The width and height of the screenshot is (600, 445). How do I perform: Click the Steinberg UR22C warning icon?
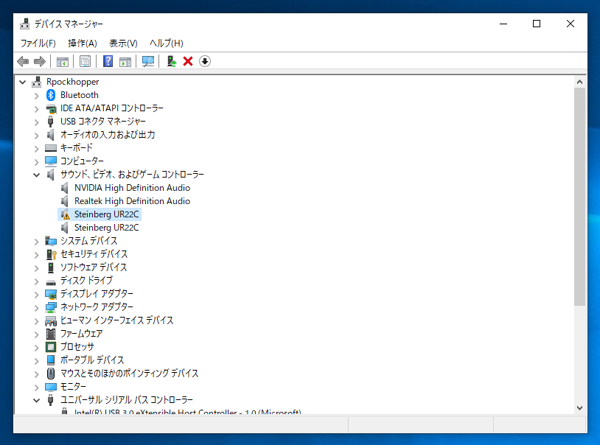point(65,215)
